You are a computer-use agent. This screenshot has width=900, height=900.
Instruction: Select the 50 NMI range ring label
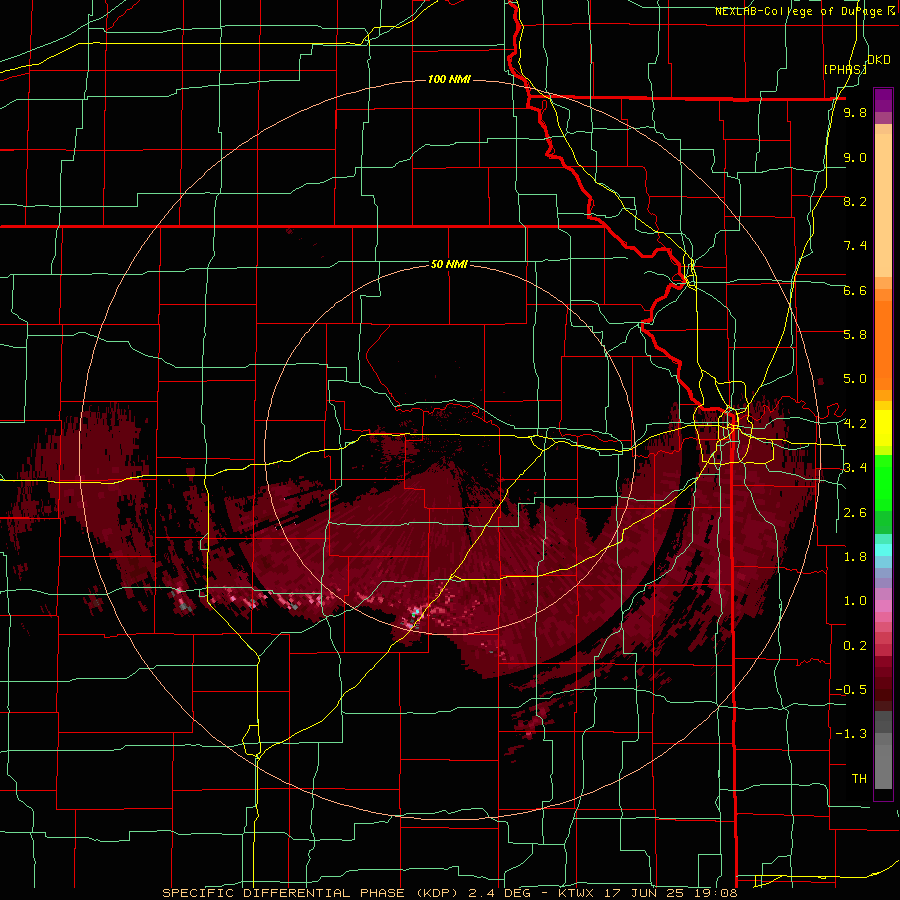click(449, 265)
